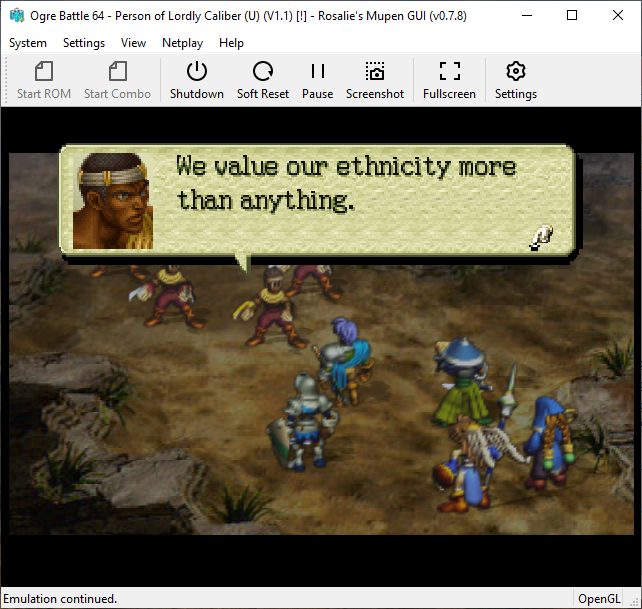Viewport: 642px width, 609px height.
Task: Click the speaker portrait in the dialogue box
Action: coord(113,201)
